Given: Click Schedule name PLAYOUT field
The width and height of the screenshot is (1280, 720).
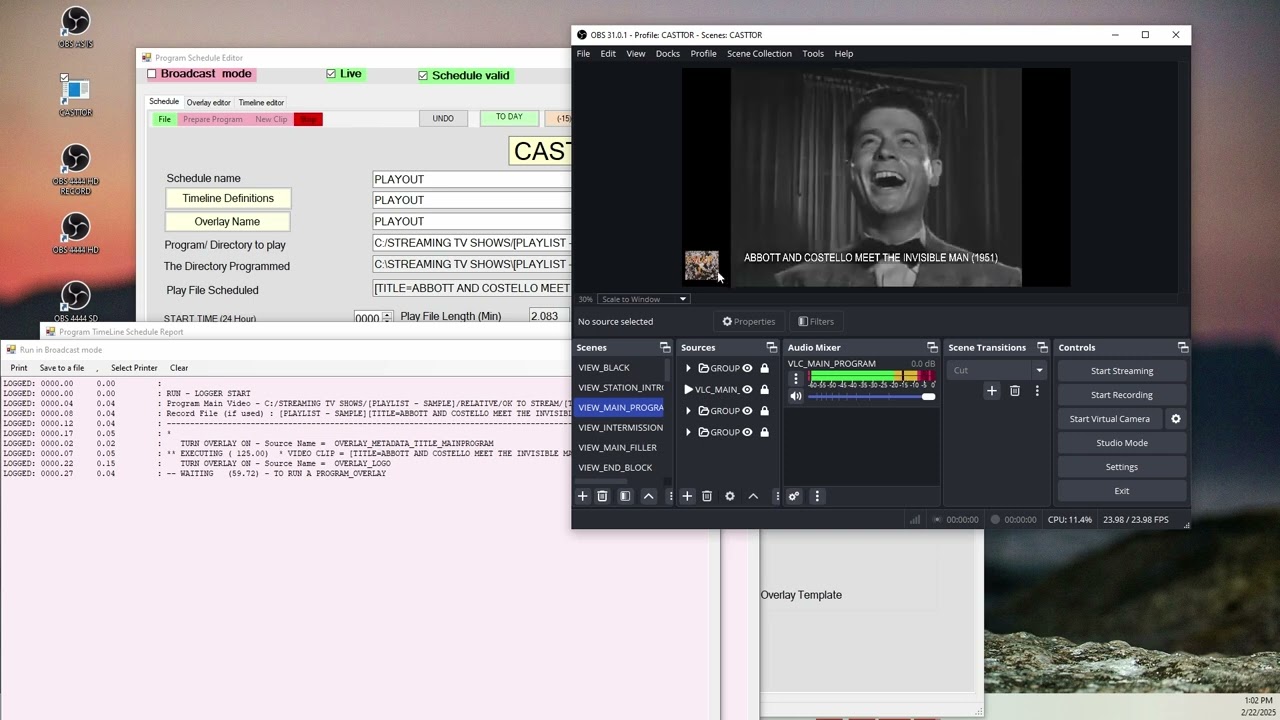Looking at the screenshot, I should 472,179.
